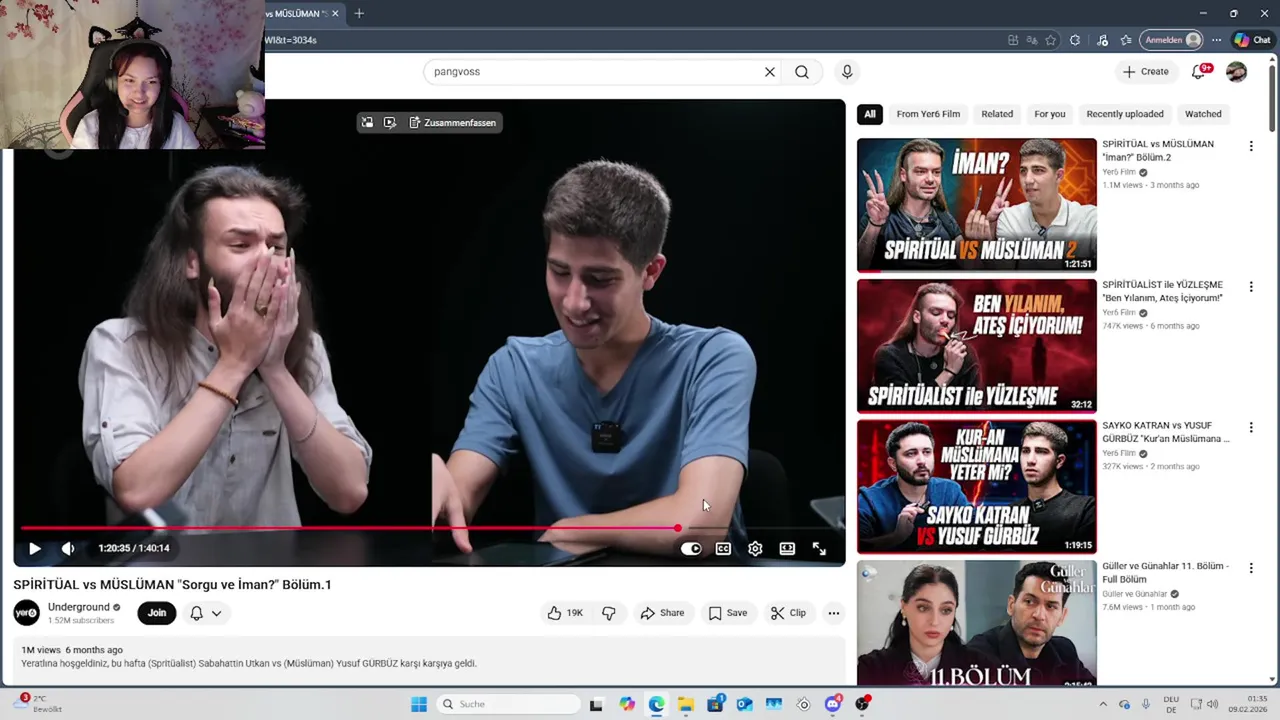1280x720 pixels.
Task: Open the Underground channel avatar
Action: tap(27, 613)
